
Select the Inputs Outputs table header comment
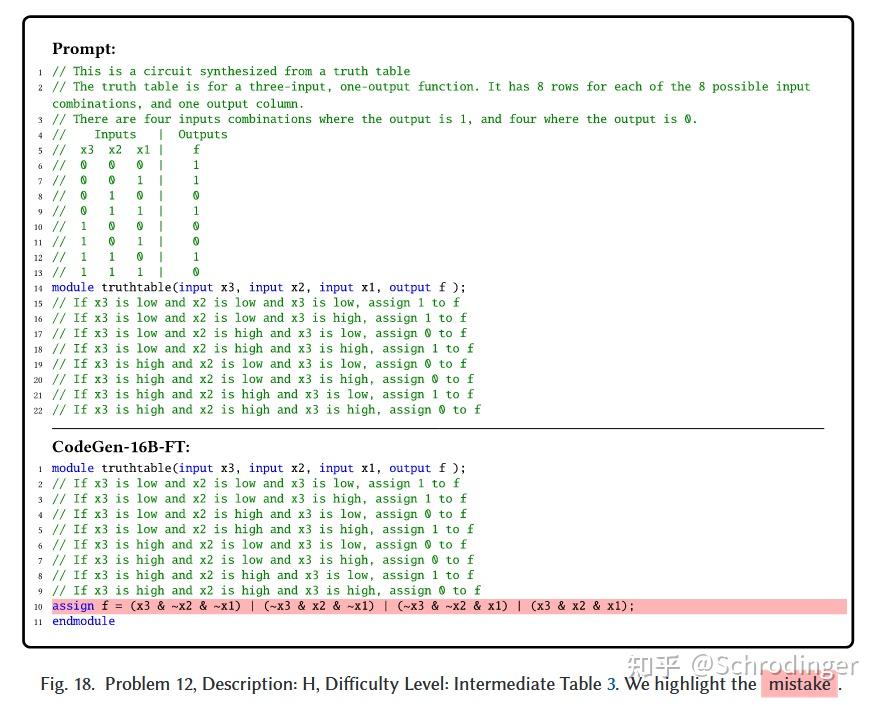tap(140, 133)
